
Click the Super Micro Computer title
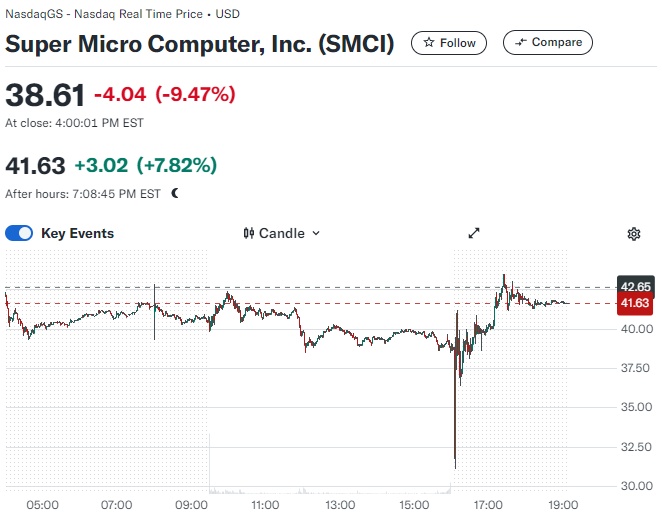[200, 44]
